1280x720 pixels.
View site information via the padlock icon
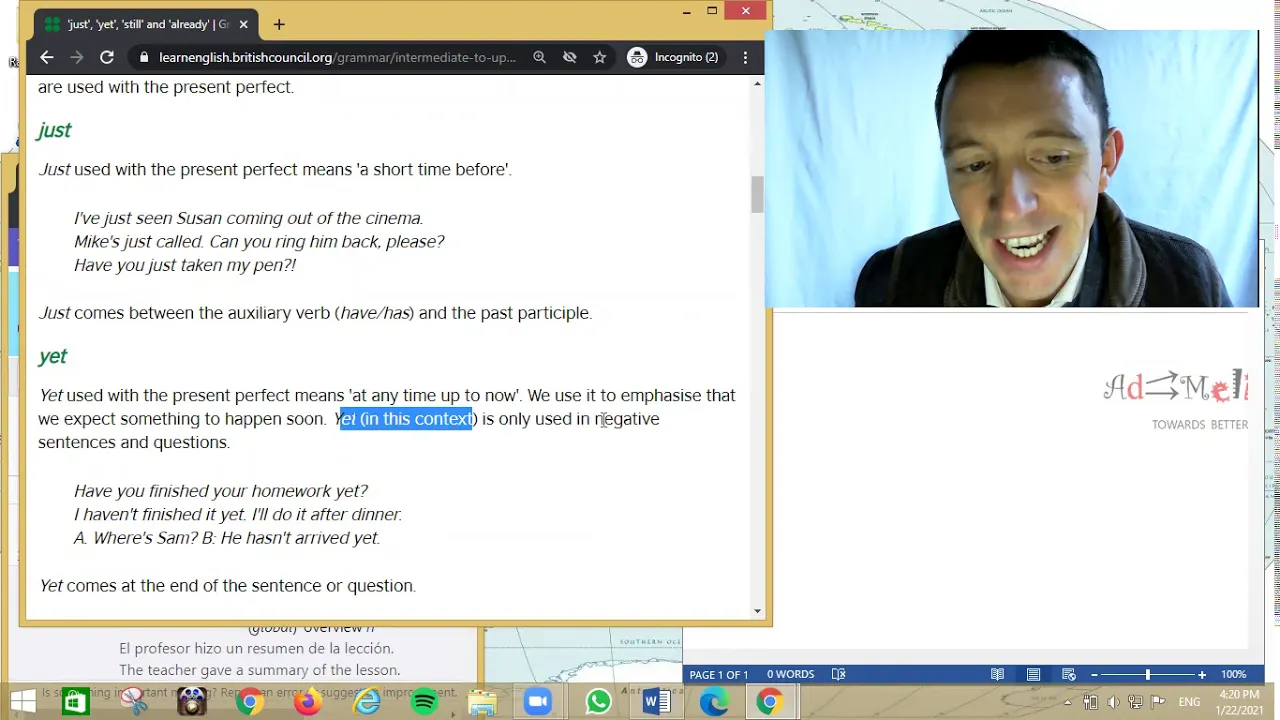click(x=144, y=58)
